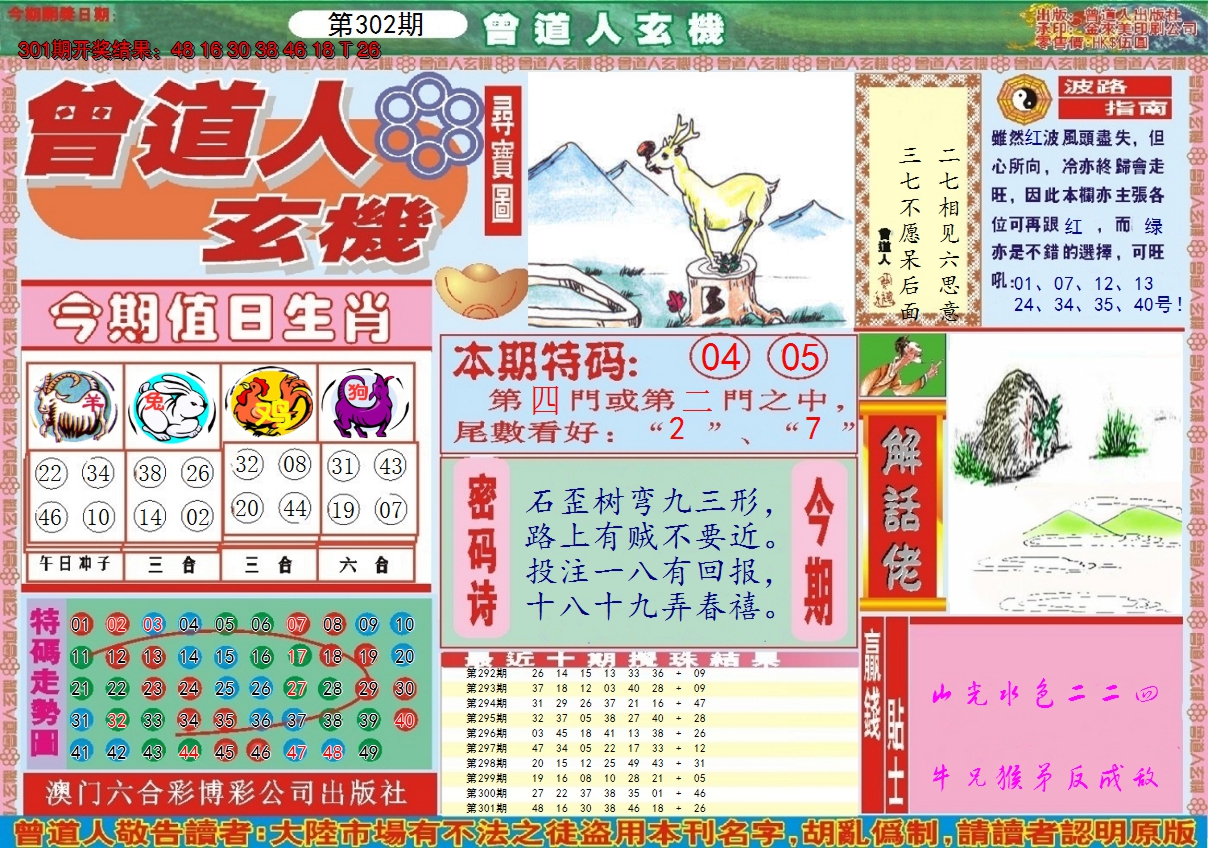Click ball 01 in the trend chart

(81, 625)
